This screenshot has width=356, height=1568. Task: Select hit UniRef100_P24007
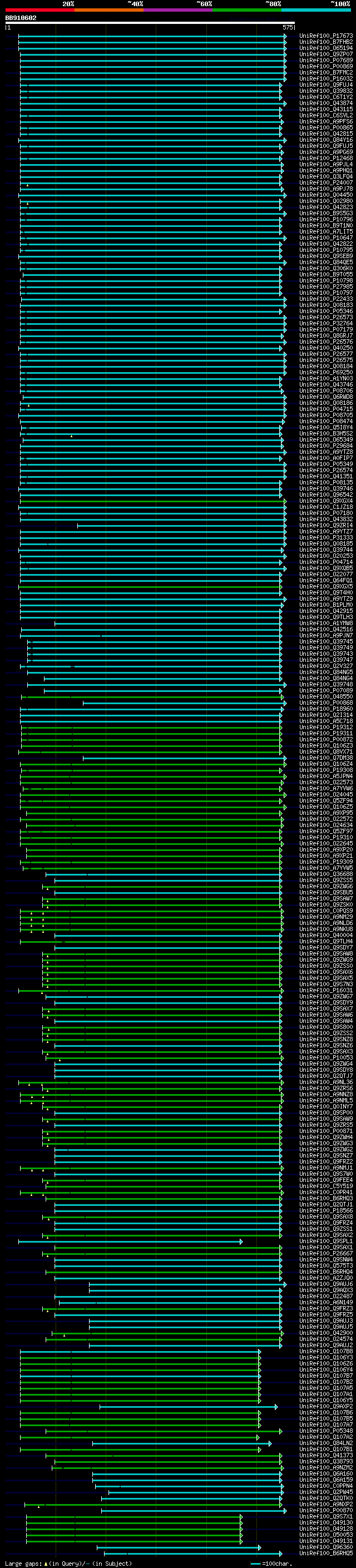click(326, 182)
